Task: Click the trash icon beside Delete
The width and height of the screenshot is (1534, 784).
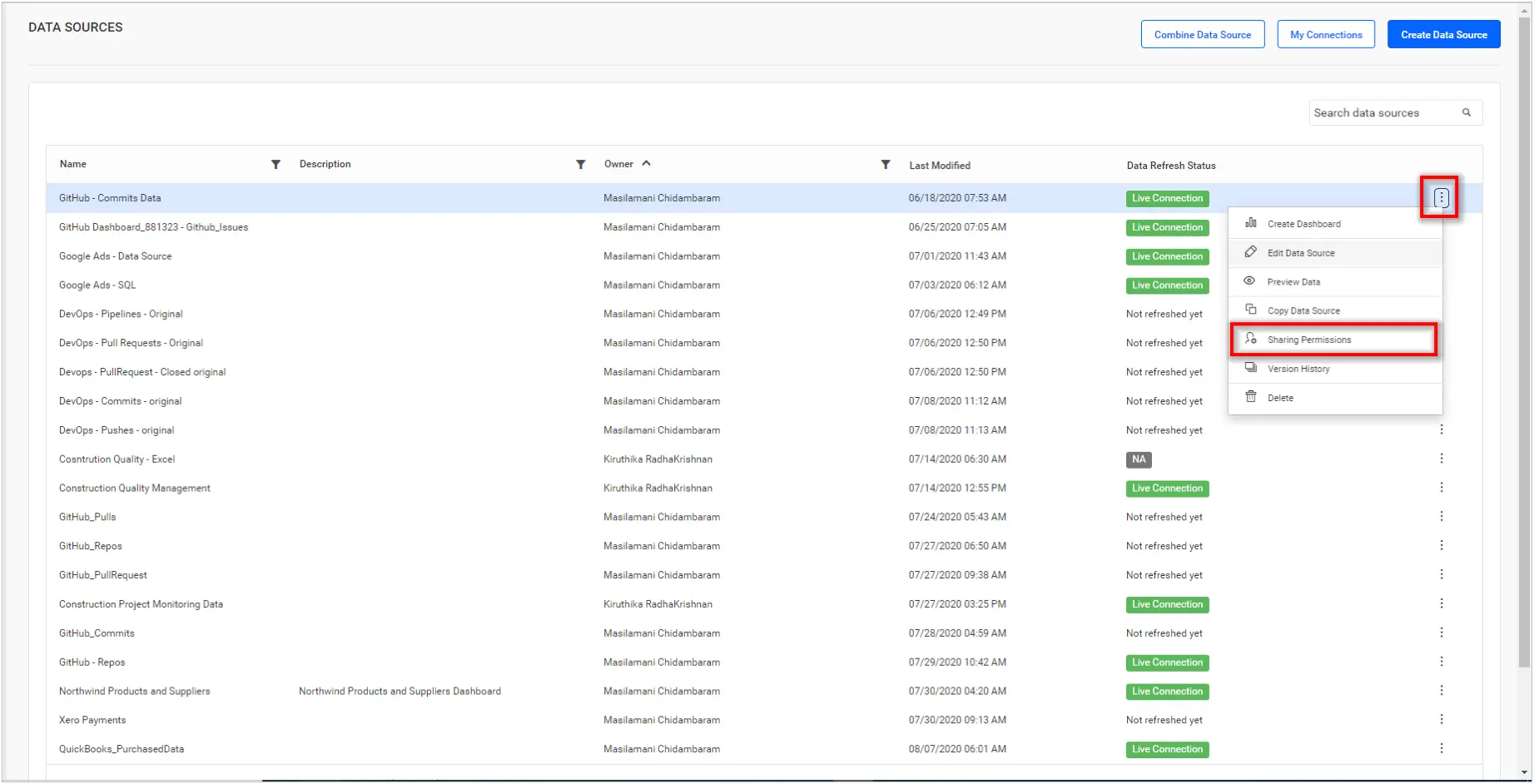Action: click(x=1250, y=397)
